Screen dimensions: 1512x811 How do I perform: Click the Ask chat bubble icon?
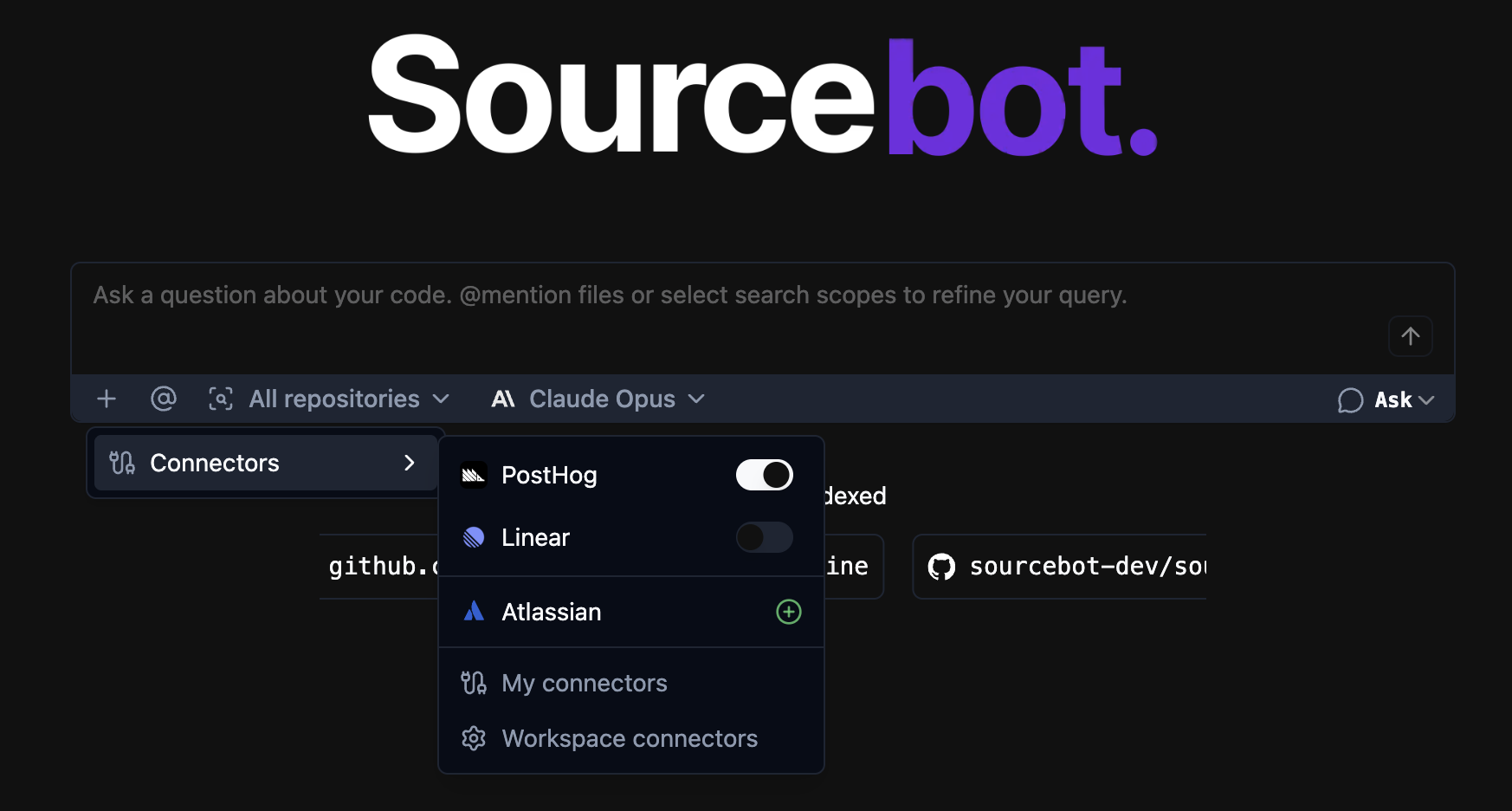[x=1350, y=400]
